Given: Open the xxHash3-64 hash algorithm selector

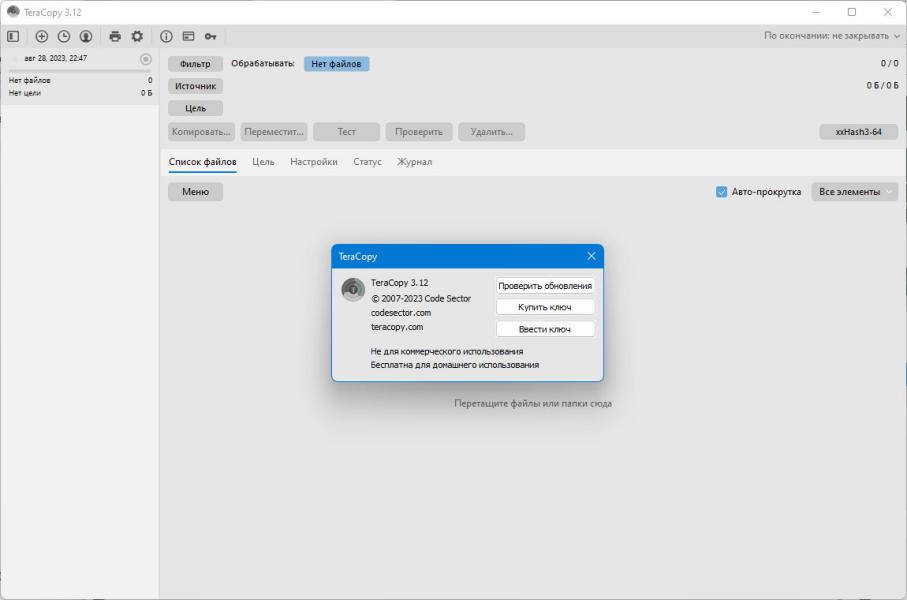Looking at the screenshot, I should (858, 132).
